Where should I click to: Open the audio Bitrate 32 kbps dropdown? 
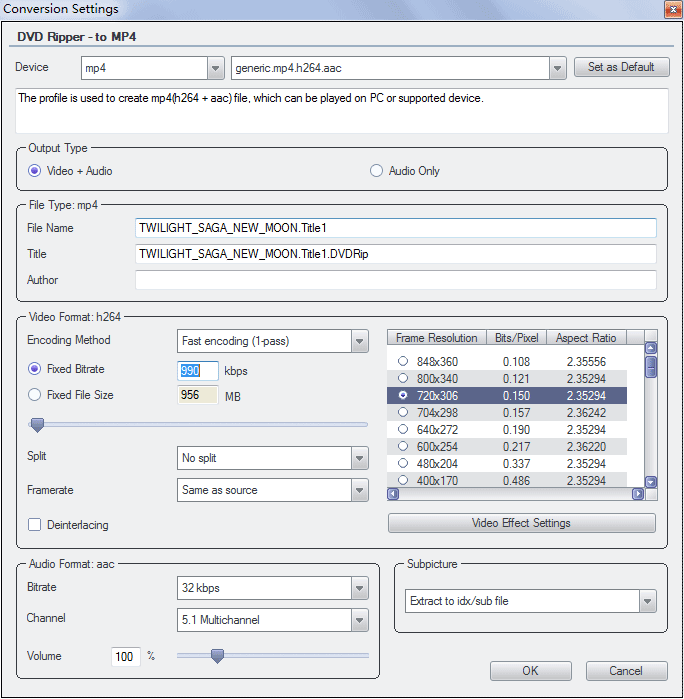359,588
